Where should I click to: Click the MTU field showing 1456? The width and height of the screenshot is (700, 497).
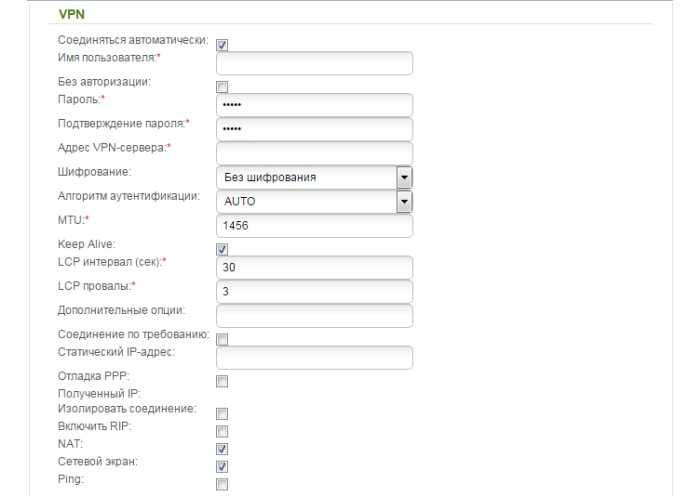(314, 226)
